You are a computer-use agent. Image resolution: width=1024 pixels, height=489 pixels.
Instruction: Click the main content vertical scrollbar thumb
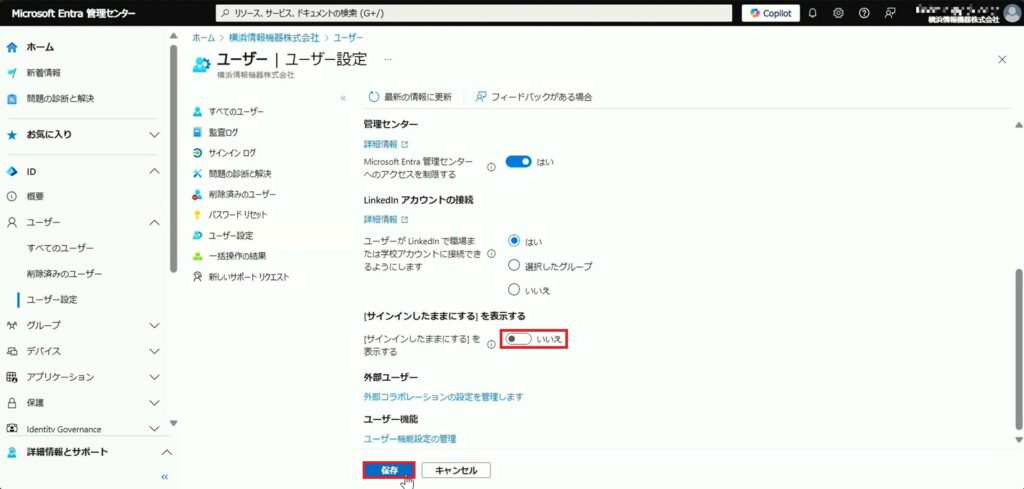tap(1018, 349)
